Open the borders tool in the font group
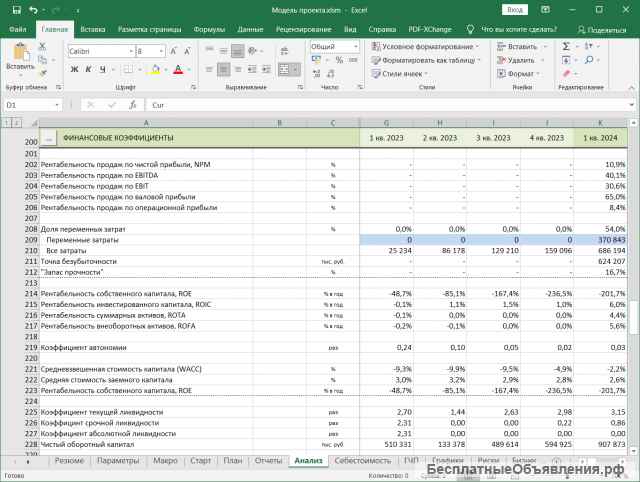 (x=127, y=70)
